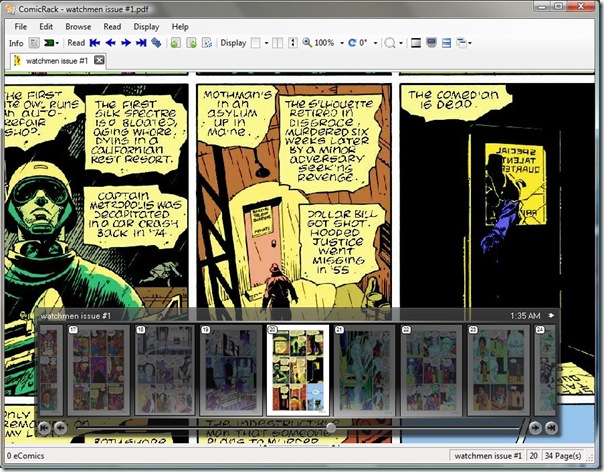604x472 pixels.
Task: Expand the green comic icon dropdown arrow
Action: coord(57,43)
